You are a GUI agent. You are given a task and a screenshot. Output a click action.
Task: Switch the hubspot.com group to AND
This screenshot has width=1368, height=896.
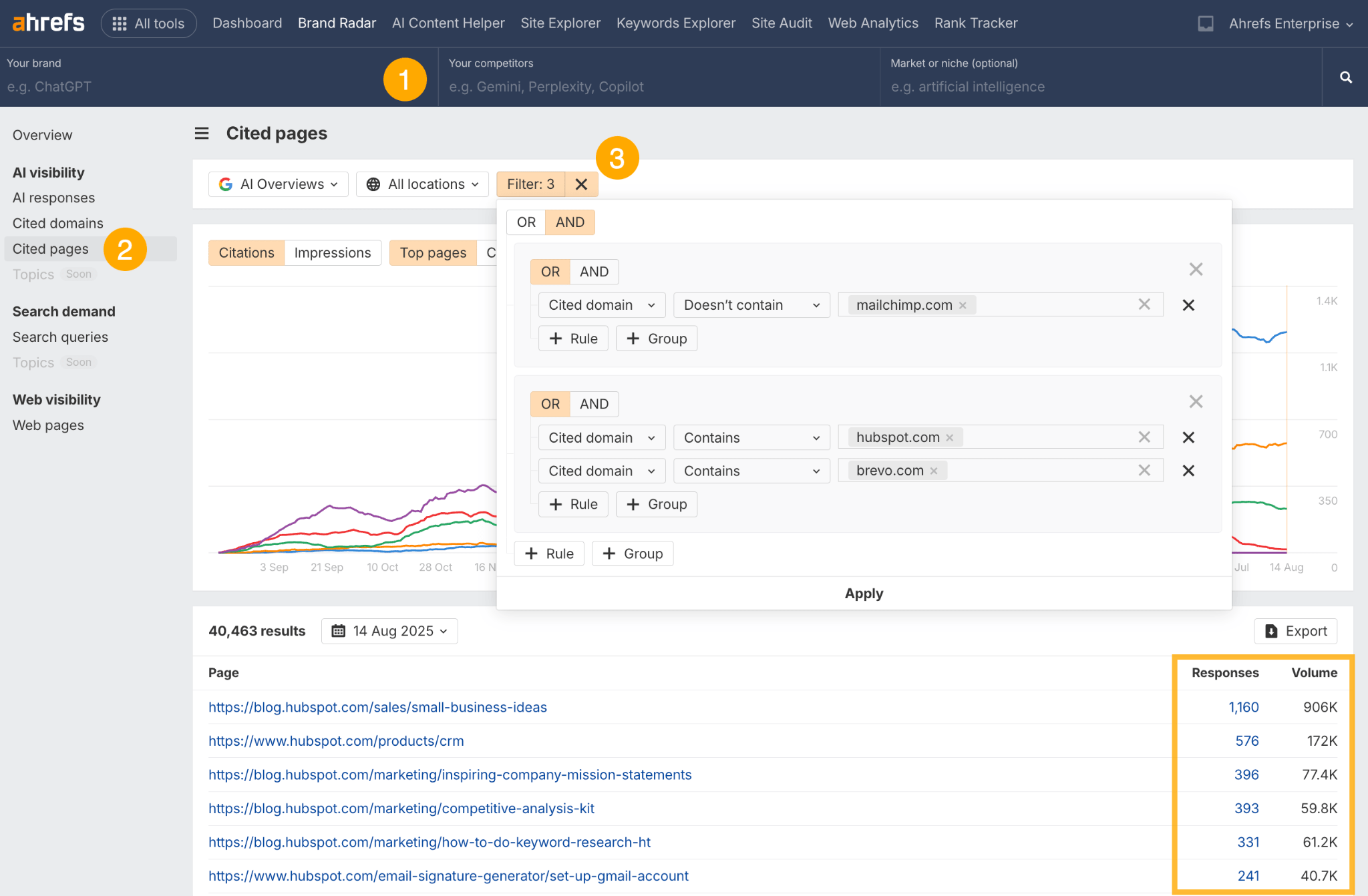pyautogui.click(x=593, y=403)
